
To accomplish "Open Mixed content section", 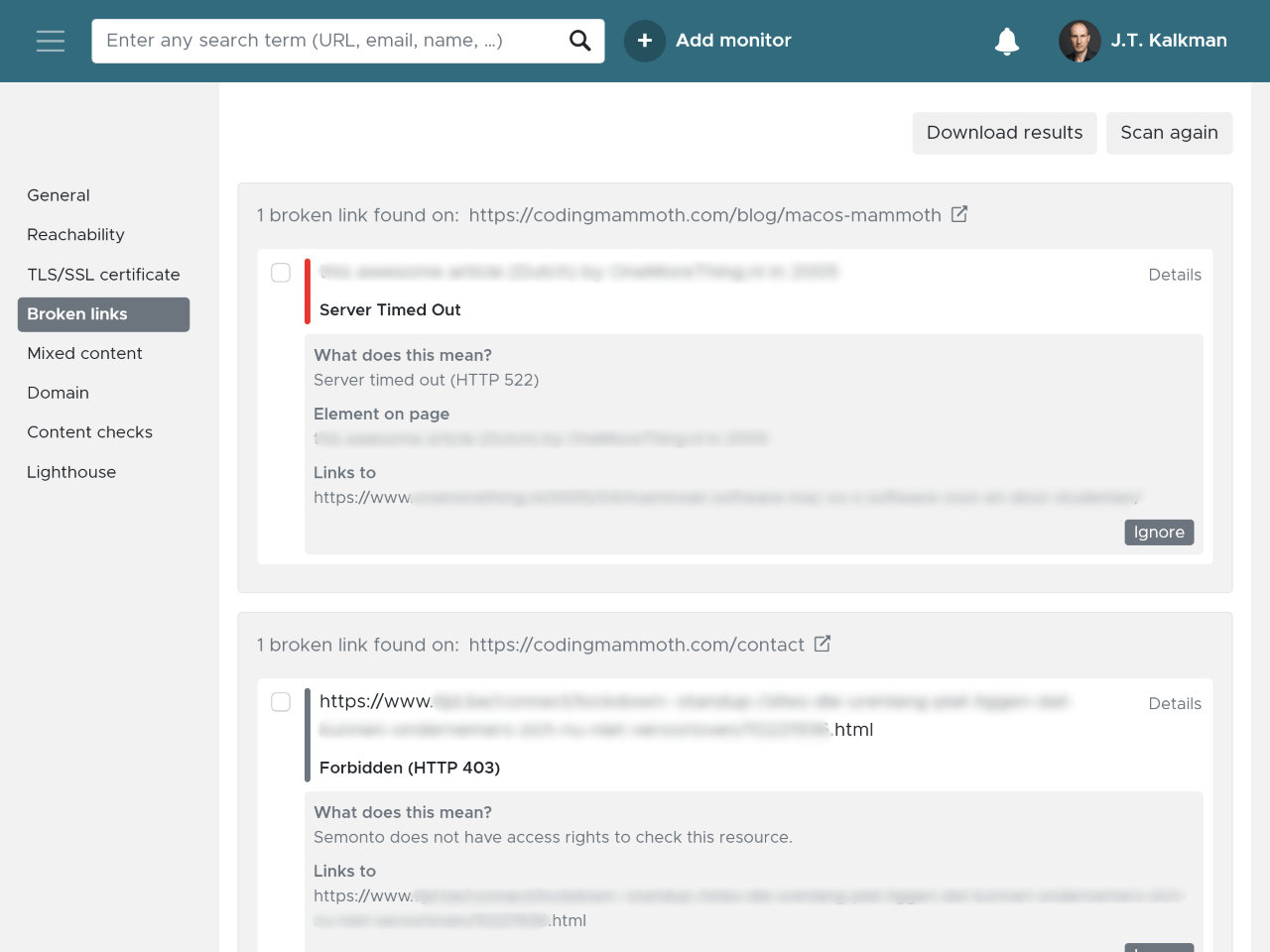I will pyautogui.click(x=85, y=353).
